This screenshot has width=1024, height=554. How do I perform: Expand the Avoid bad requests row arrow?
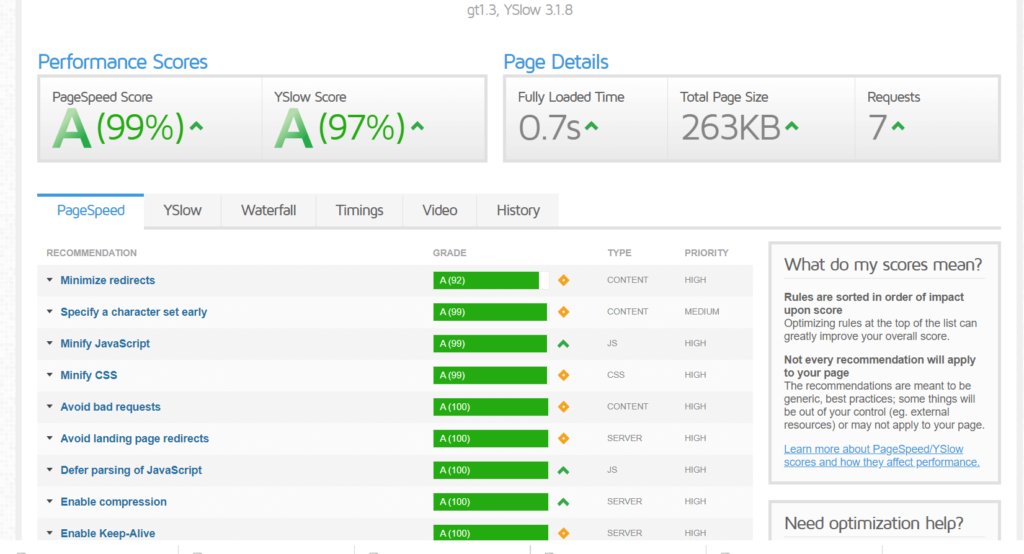(50, 406)
